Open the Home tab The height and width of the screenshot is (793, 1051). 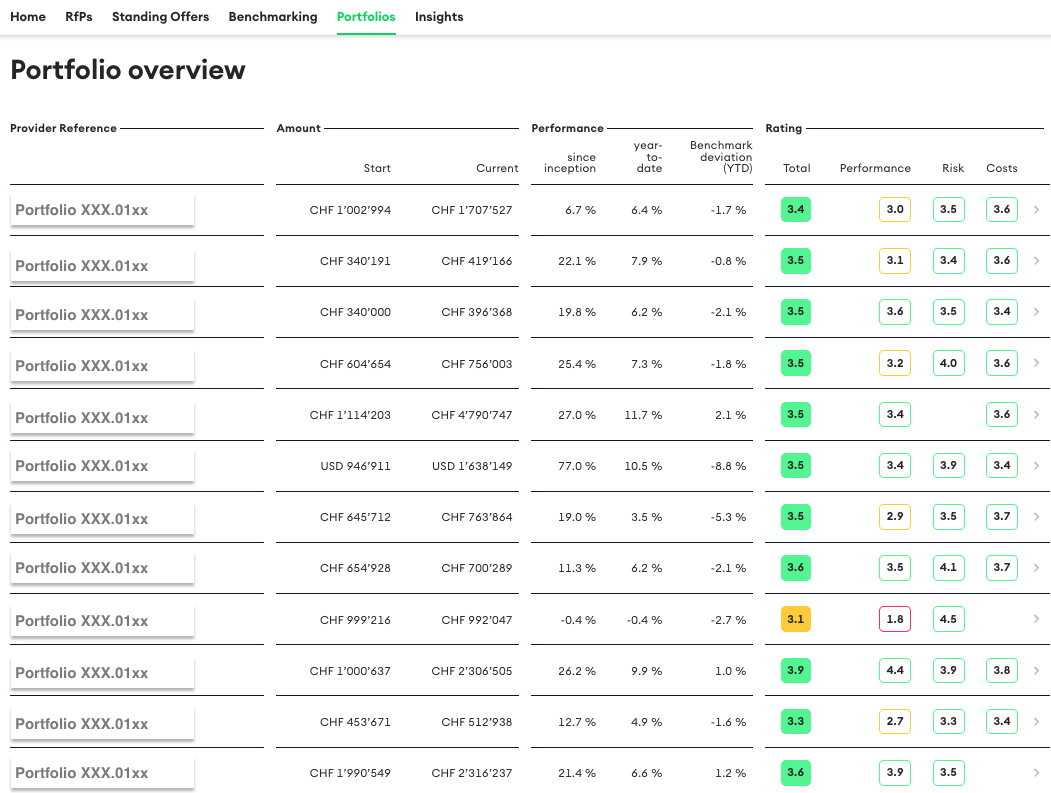(x=28, y=17)
